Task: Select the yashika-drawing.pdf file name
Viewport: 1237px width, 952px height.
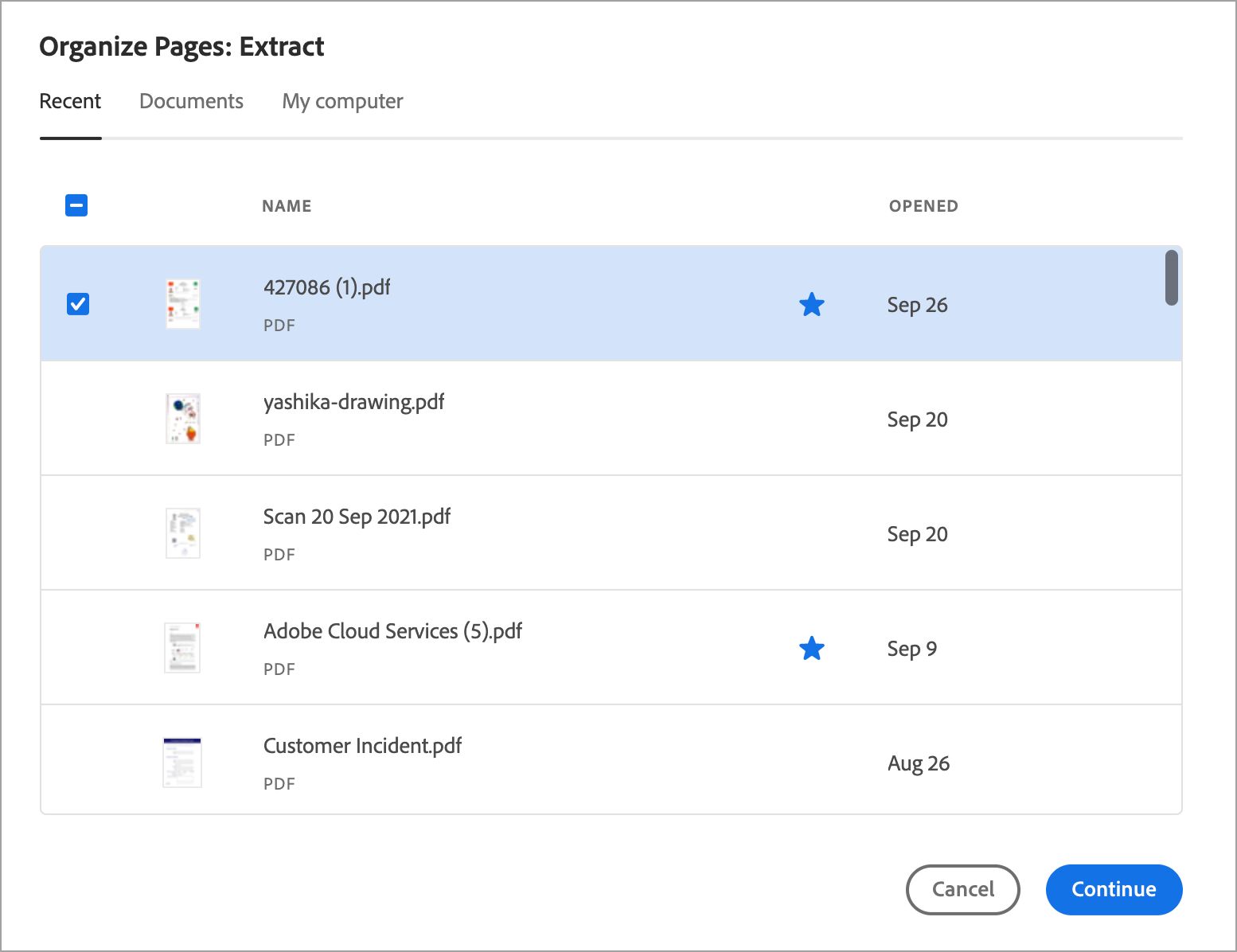Action: pyautogui.click(x=353, y=402)
